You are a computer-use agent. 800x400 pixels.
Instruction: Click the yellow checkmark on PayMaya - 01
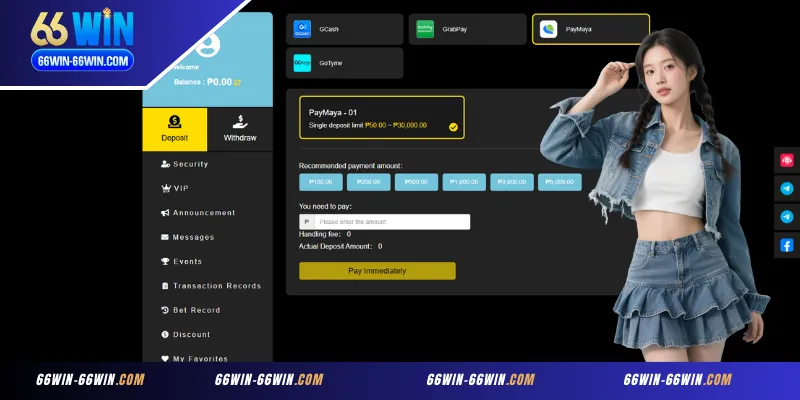click(453, 128)
